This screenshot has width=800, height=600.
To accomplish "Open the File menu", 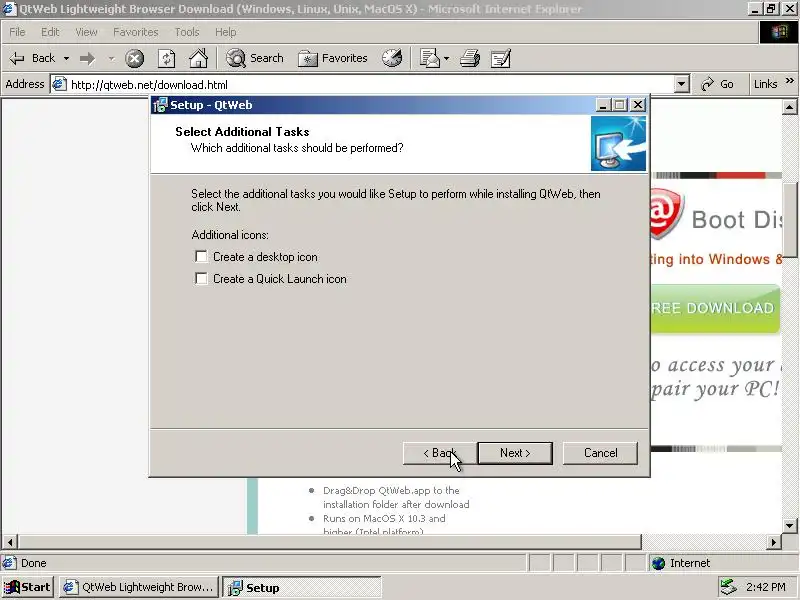I will 17,32.
